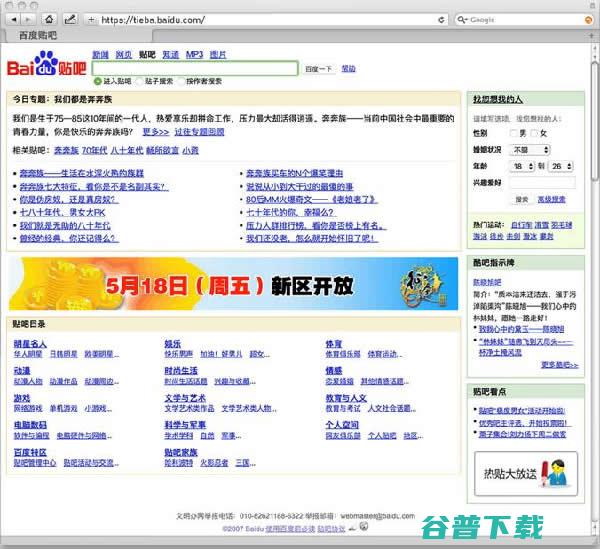Image resolution: width=600 pixels, height=549 pixels.
Task: Open the maximum age dropdown showing 26
Action: click(x=561, y=166)
